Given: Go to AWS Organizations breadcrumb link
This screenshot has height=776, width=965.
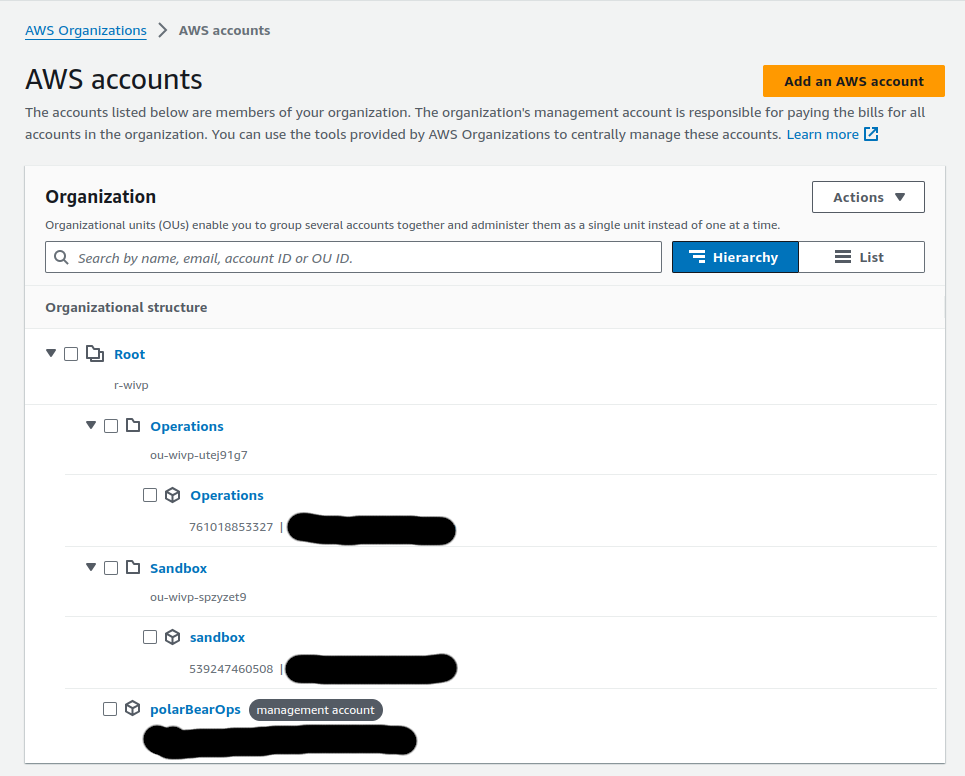Looking at the screenshot, I should coord(86,30).
